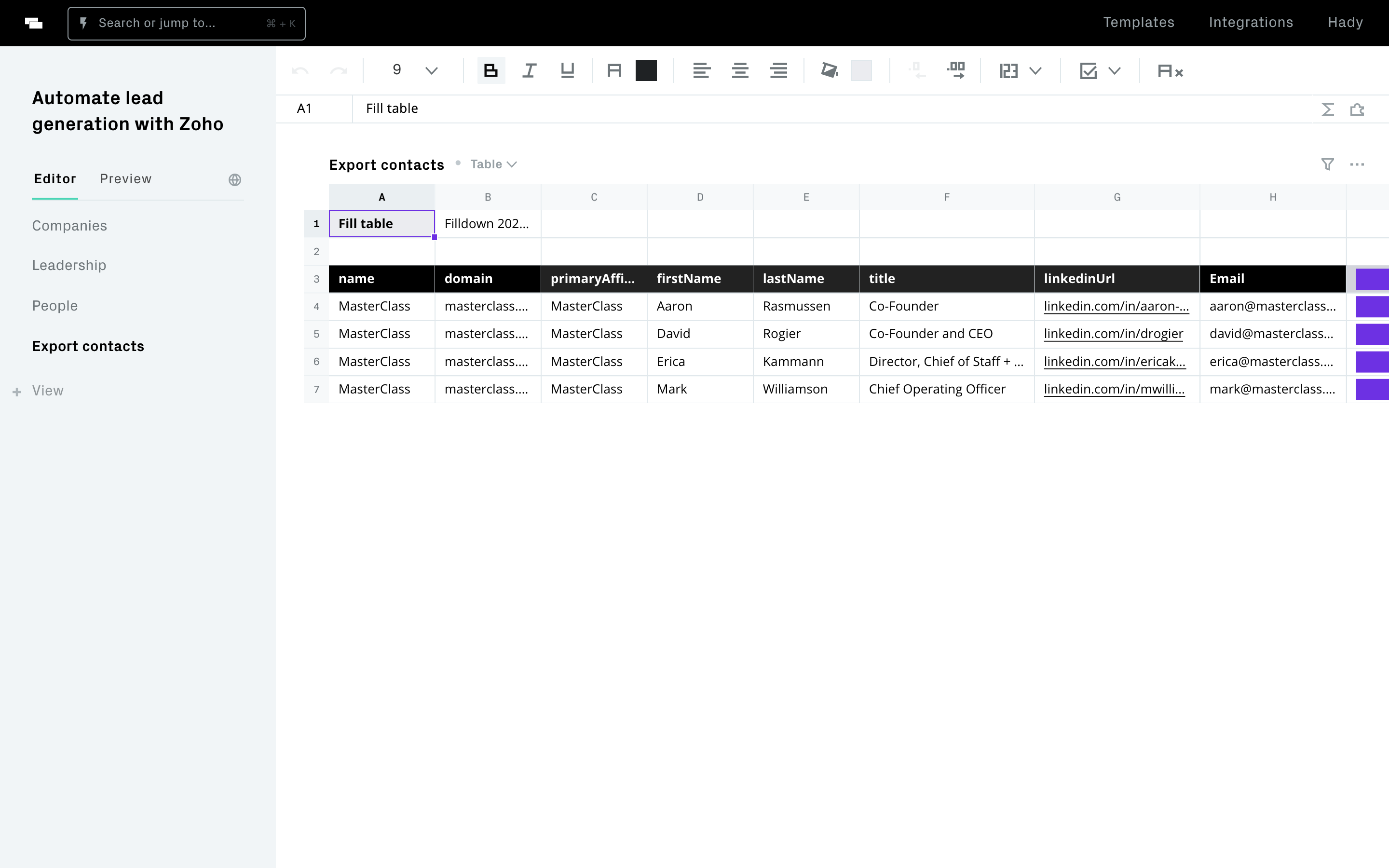
Task: Click the Fill table button cell
Action: (381, 224)
